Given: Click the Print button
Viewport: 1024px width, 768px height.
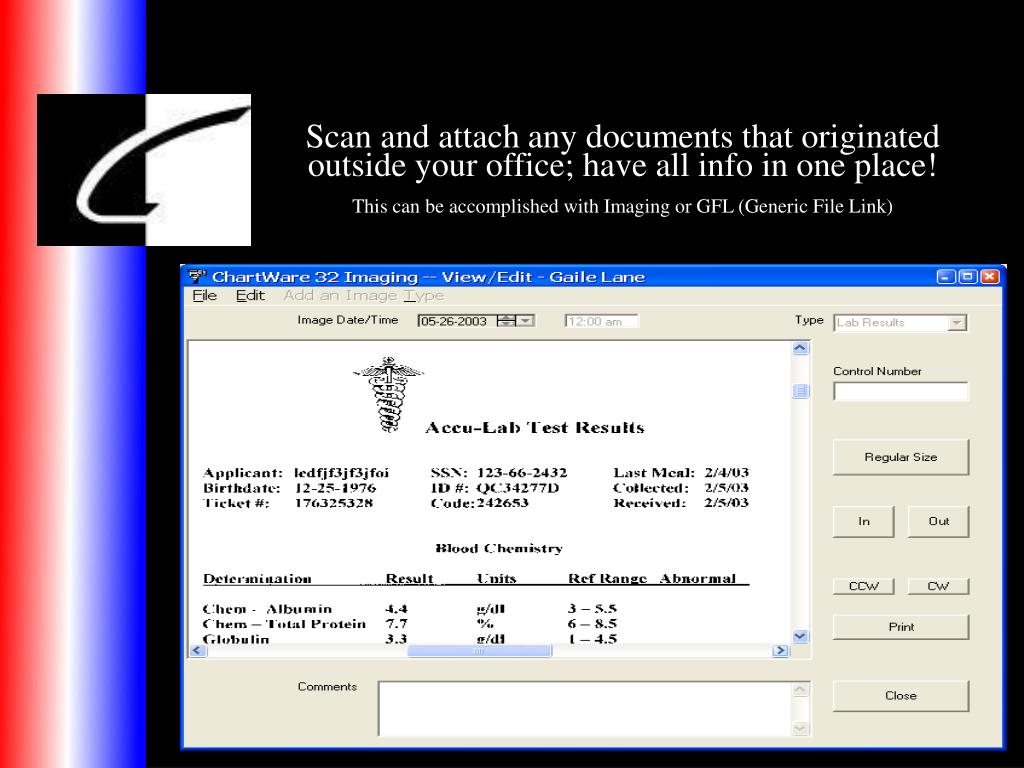Looking at the screenshot, I should tap(901, 627).
